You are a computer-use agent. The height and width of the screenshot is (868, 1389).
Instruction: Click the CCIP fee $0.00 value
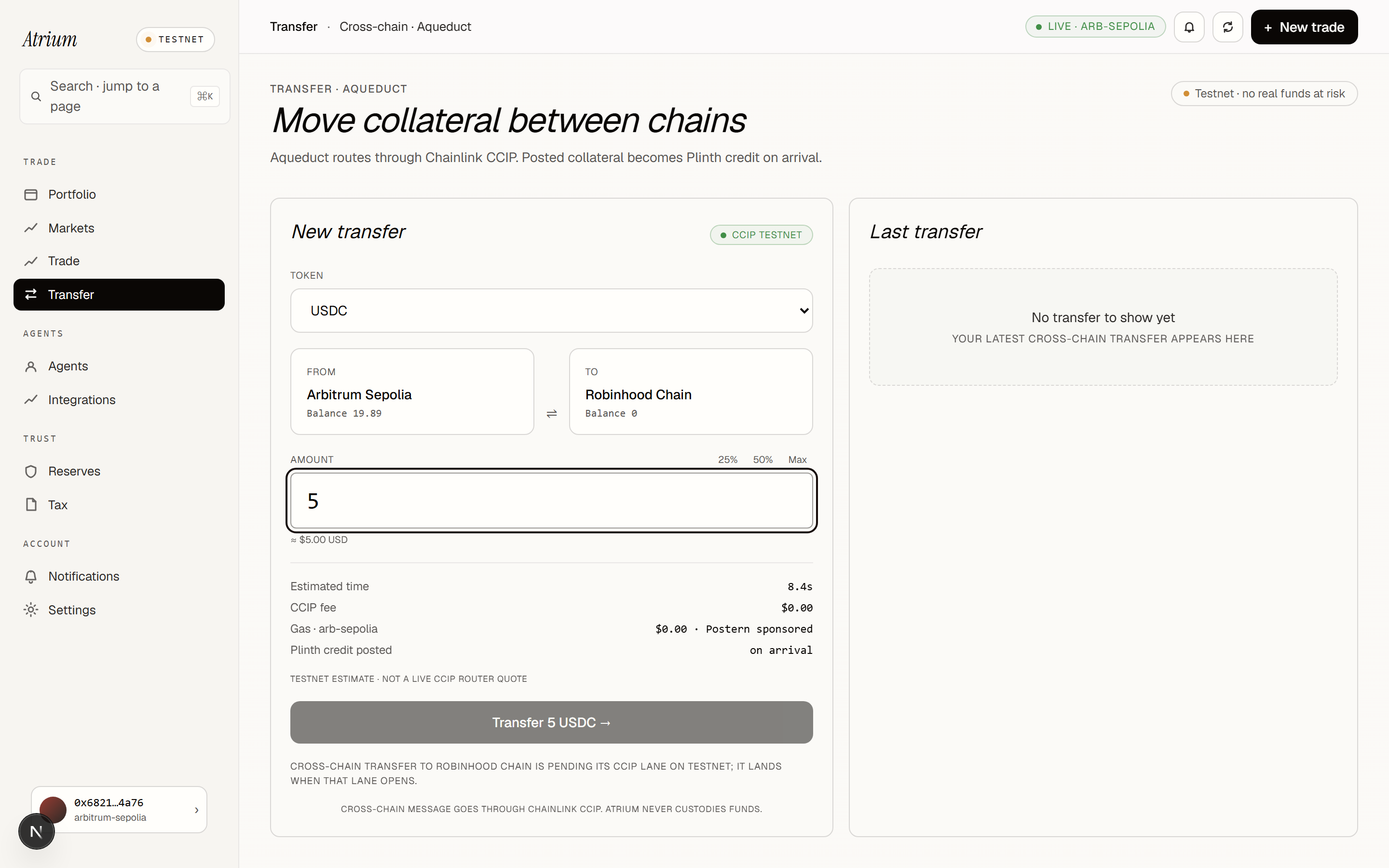pyautogui.click(x=797, y=608)
